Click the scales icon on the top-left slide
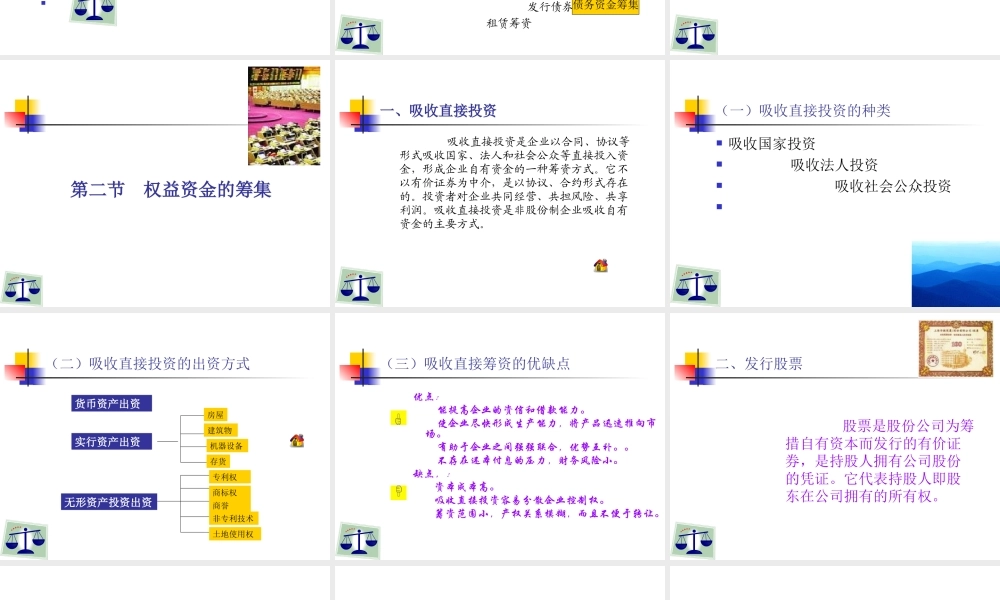 pos(92,10)
